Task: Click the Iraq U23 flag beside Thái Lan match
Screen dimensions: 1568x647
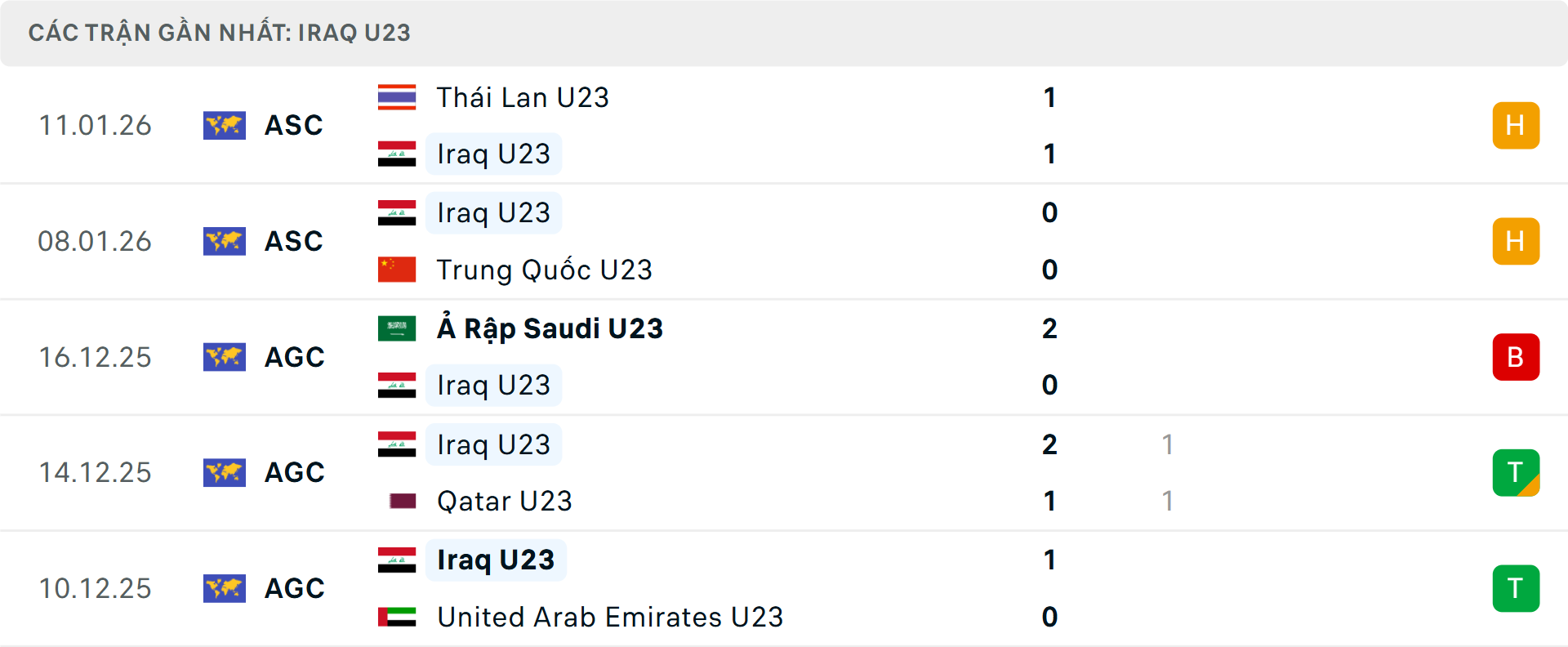Action: pyautogui.click(x=398, y=154)
